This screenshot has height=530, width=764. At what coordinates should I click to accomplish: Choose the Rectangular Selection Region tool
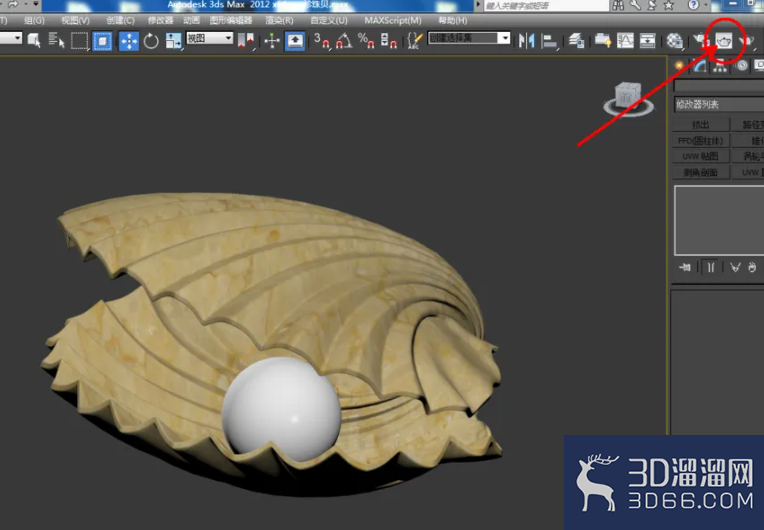coord(79,41)
